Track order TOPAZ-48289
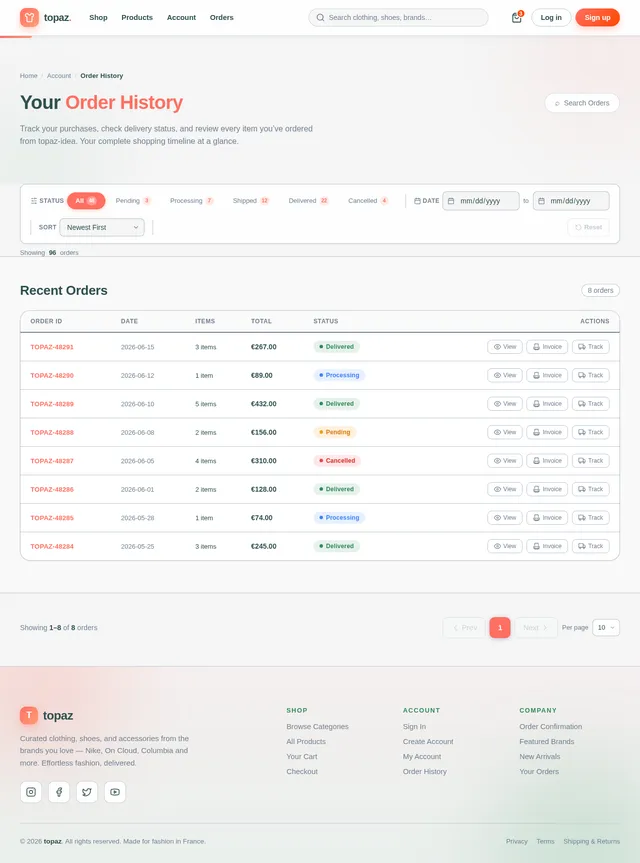This screenshot has height=863, width=640. (x=590, y=404)
